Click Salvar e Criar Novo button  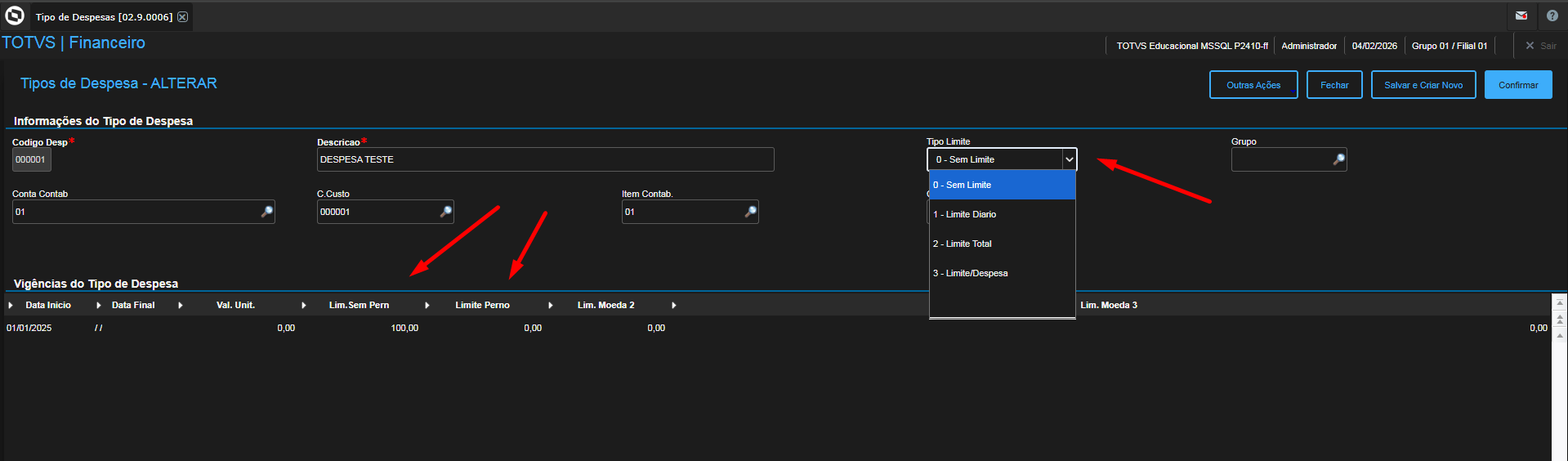click(x=1423, y=85)
